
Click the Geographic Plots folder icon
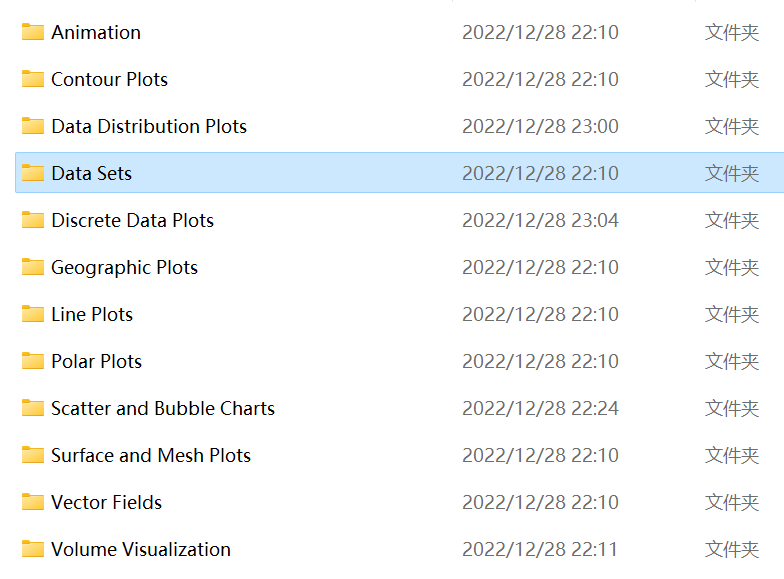click(x=33, y=267)
